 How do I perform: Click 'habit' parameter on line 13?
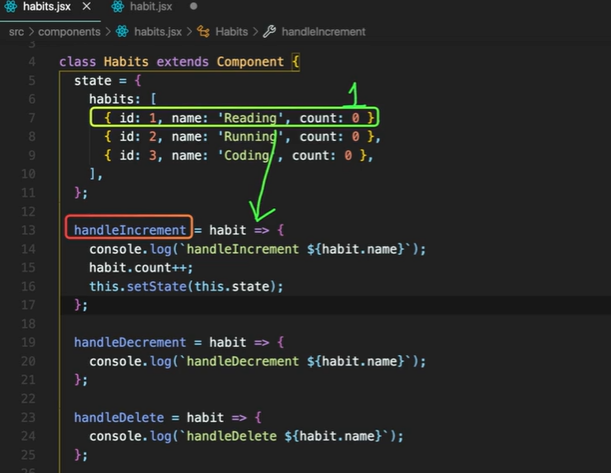(x=228, y=230)
